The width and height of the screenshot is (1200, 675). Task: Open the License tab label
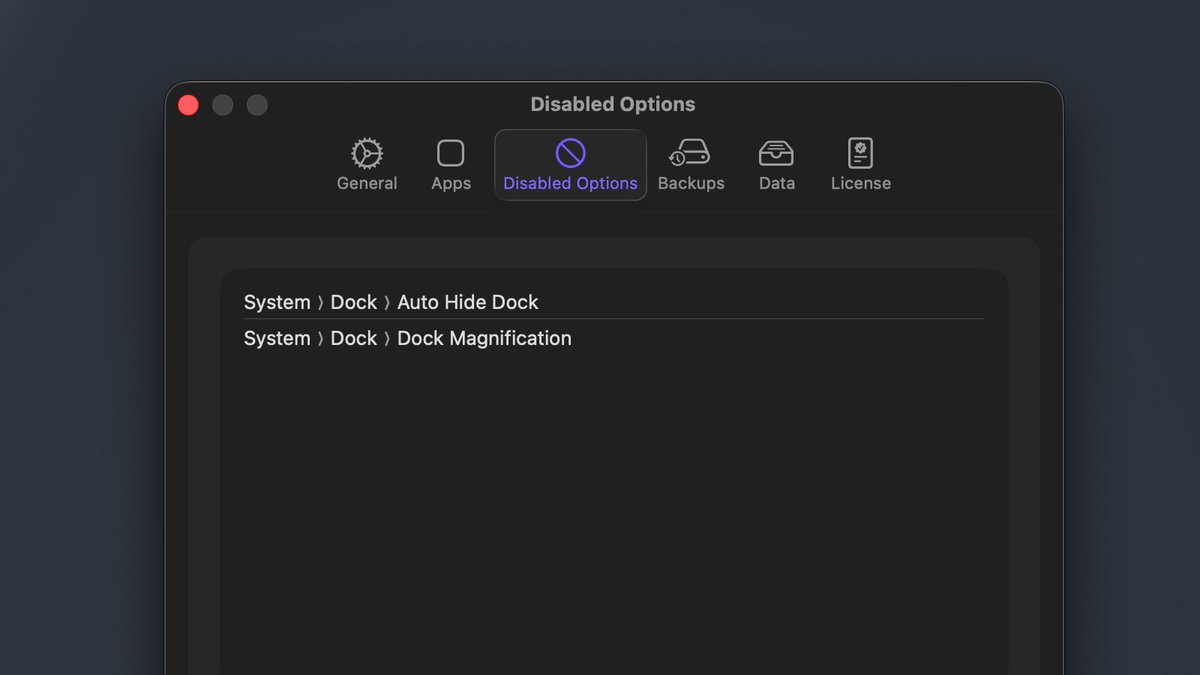[x=861, y=184]
